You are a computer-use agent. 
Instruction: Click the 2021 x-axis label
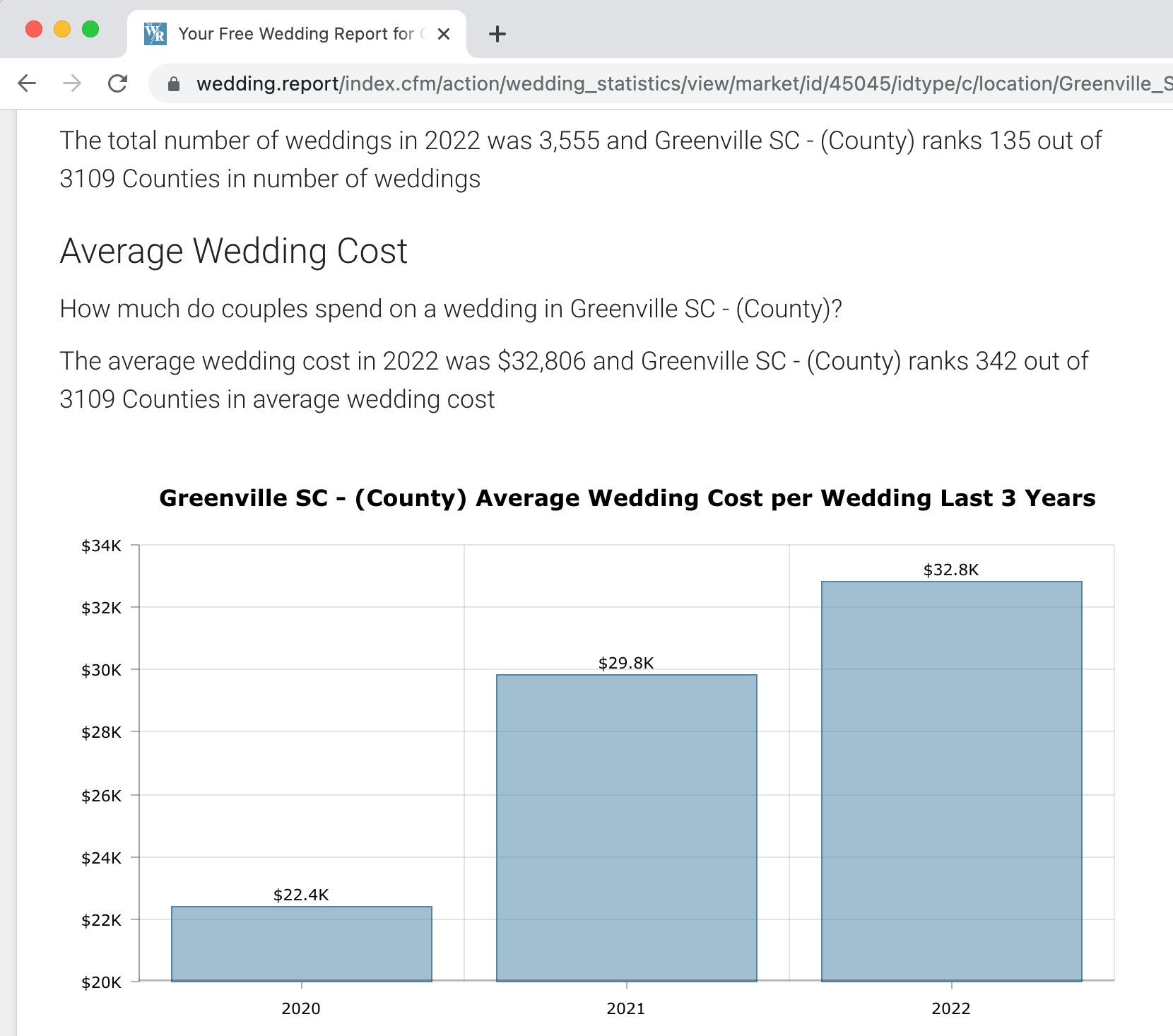tap(626, 1008)
